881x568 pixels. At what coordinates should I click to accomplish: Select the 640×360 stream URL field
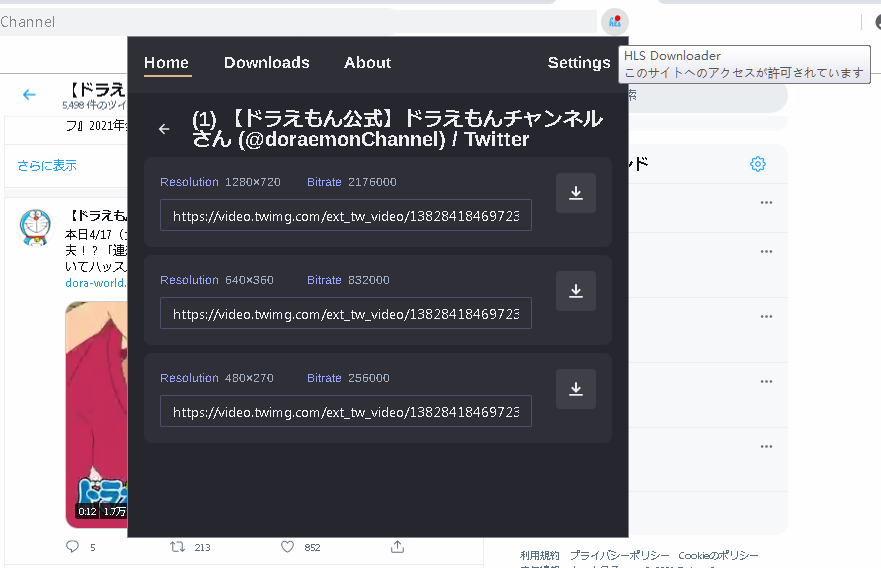(x=346, y=313)
